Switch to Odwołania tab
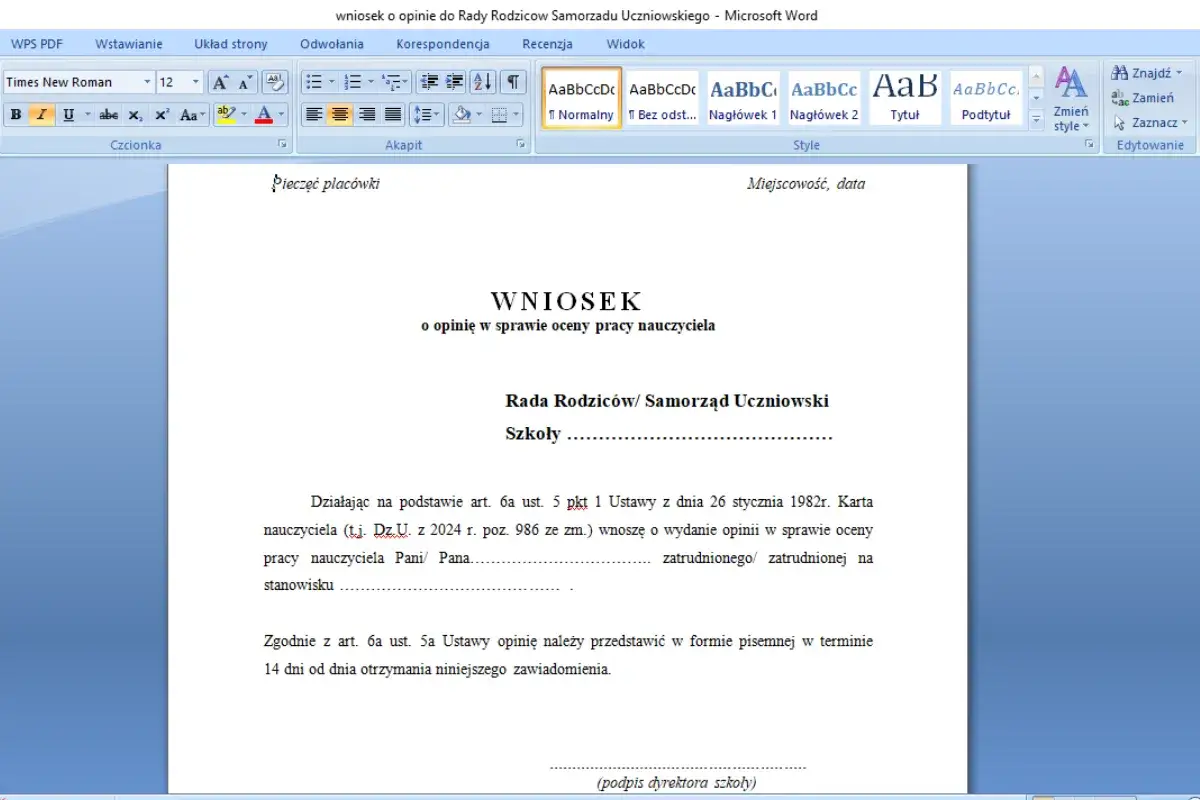 click(x=332, y=44)
